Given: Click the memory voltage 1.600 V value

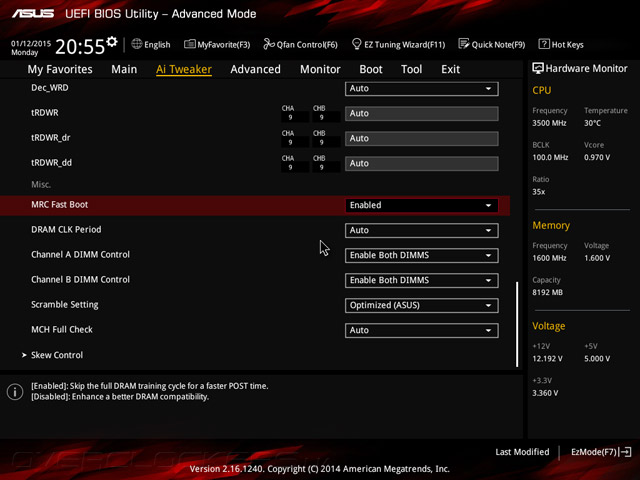Looking at the screenshot, I should [x=597, y=258].
